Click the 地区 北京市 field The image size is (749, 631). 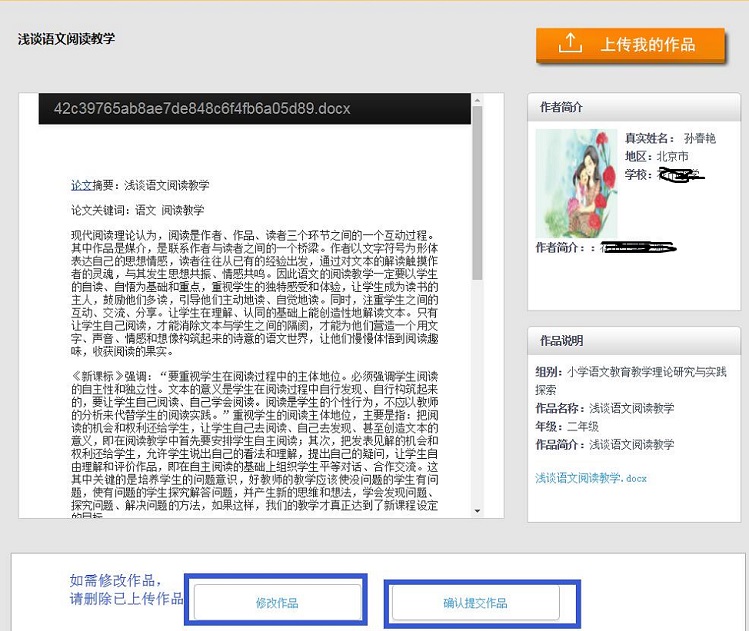(656, 156)
